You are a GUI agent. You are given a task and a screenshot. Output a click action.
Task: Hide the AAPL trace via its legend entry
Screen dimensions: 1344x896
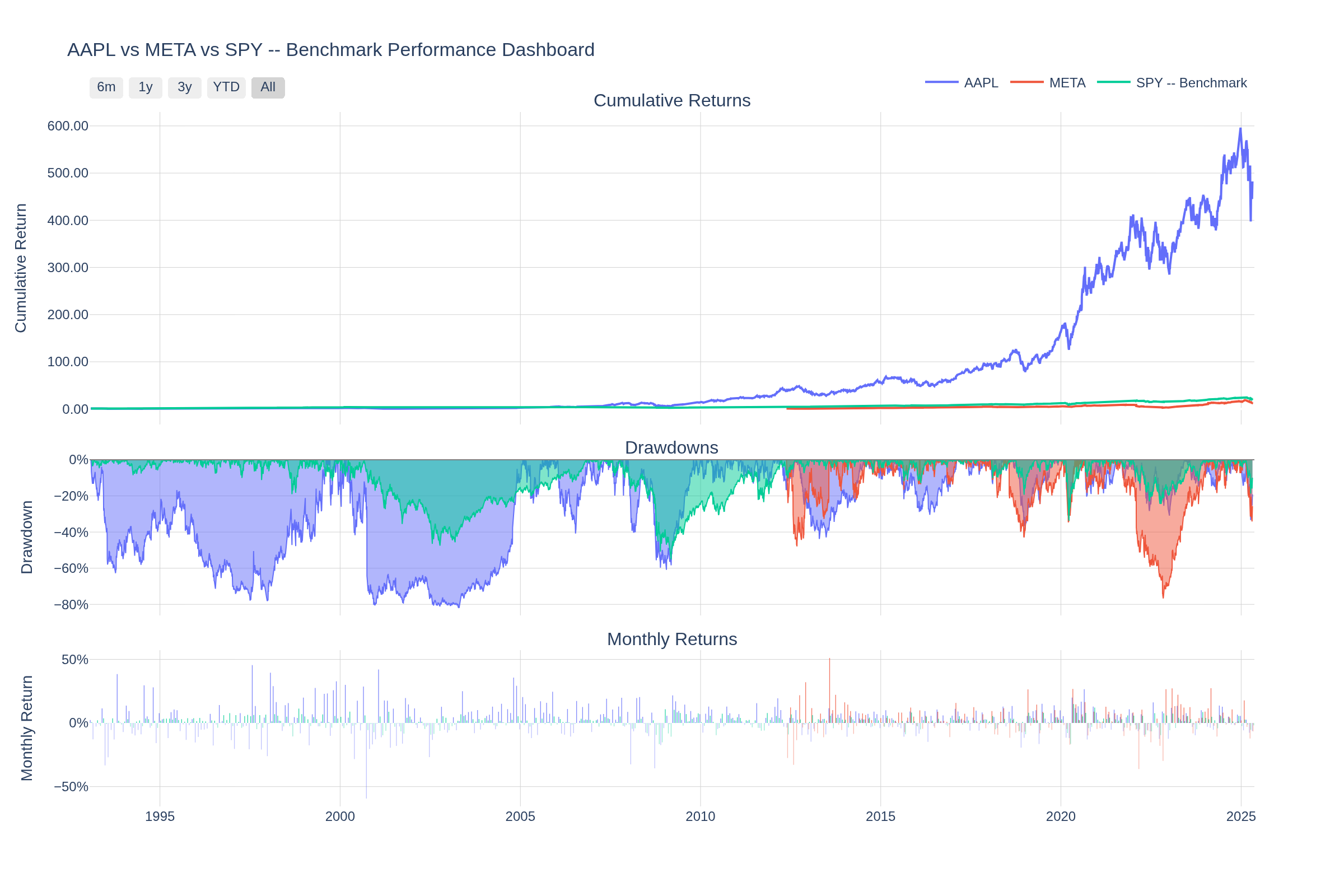pyautogui.click(x=981, y=82)
